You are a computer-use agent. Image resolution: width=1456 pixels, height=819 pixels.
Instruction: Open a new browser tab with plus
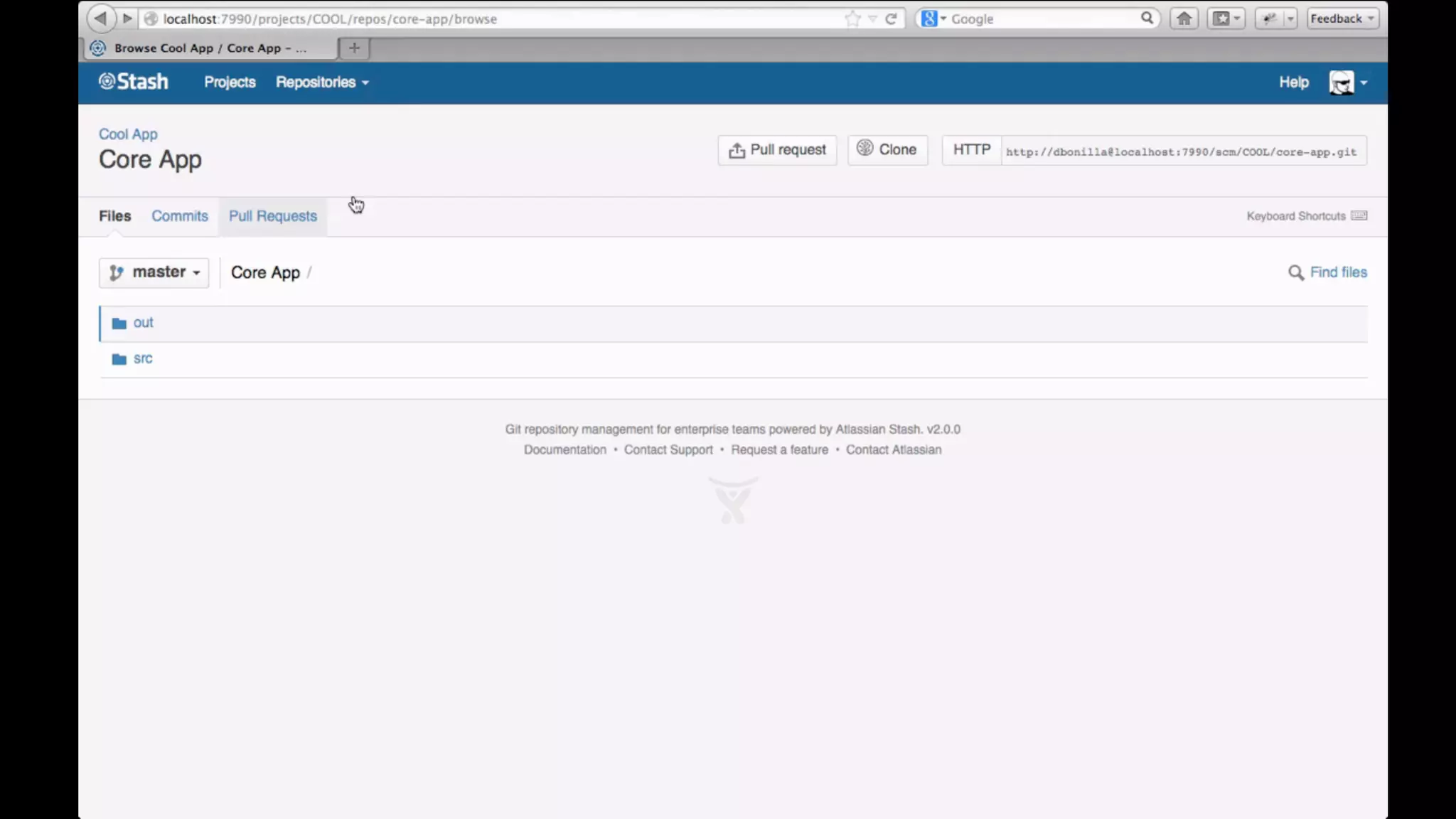click(x=354, y=48)
